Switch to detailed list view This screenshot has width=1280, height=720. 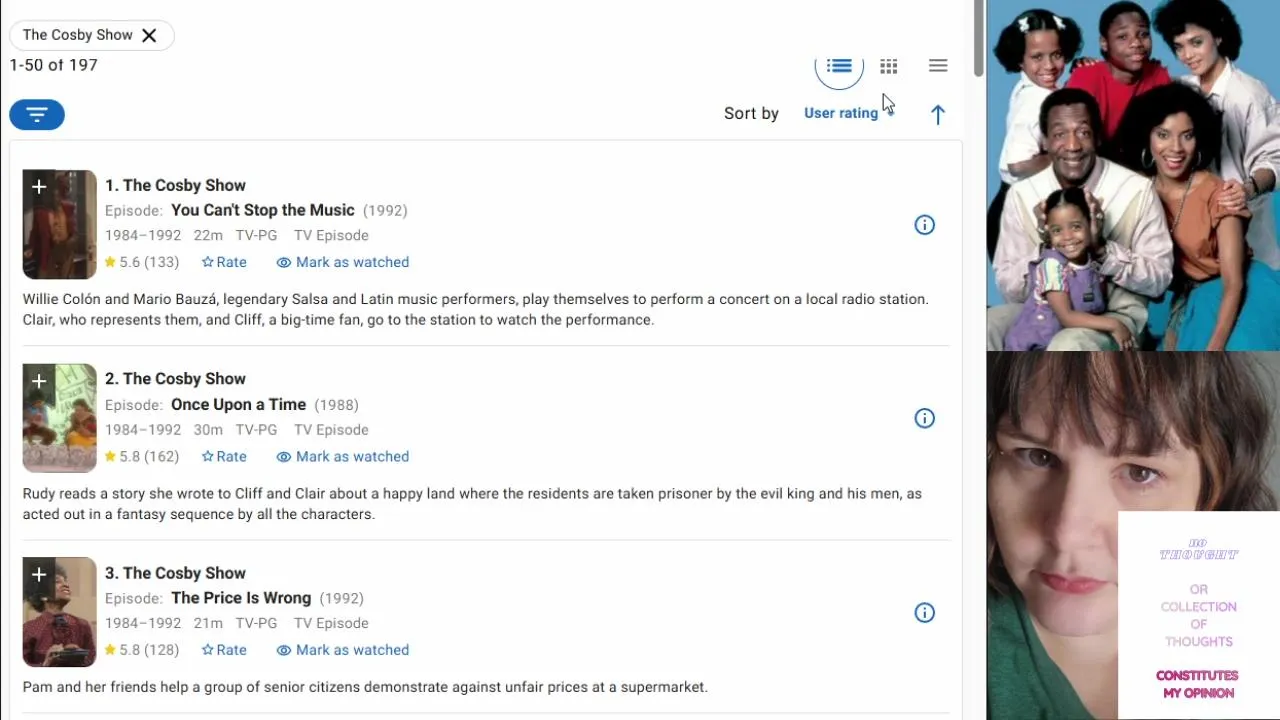pos(839,66)
